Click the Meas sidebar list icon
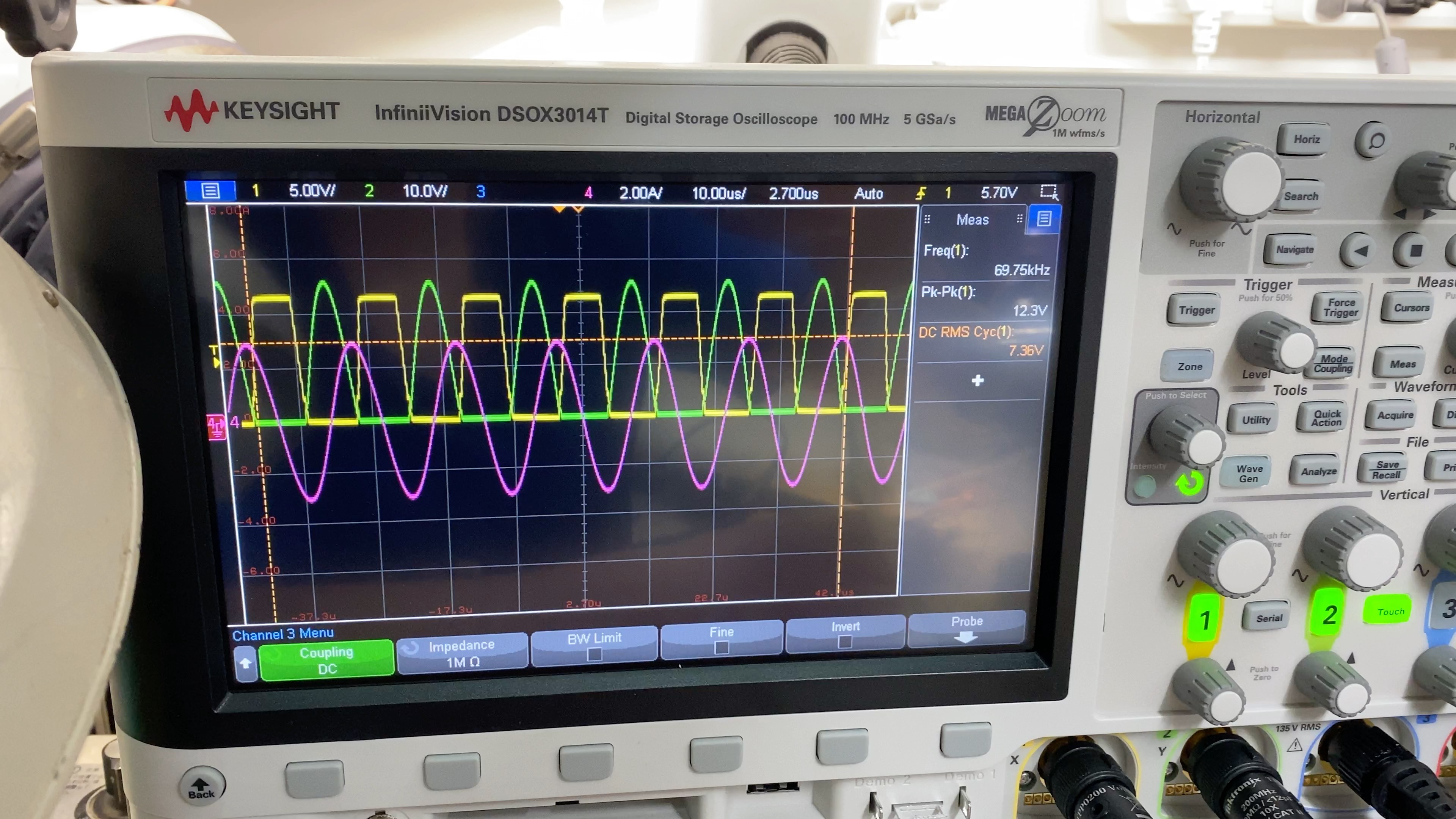The width and height of the screenshot is (1456, 819). click(x=1043, y=219)
